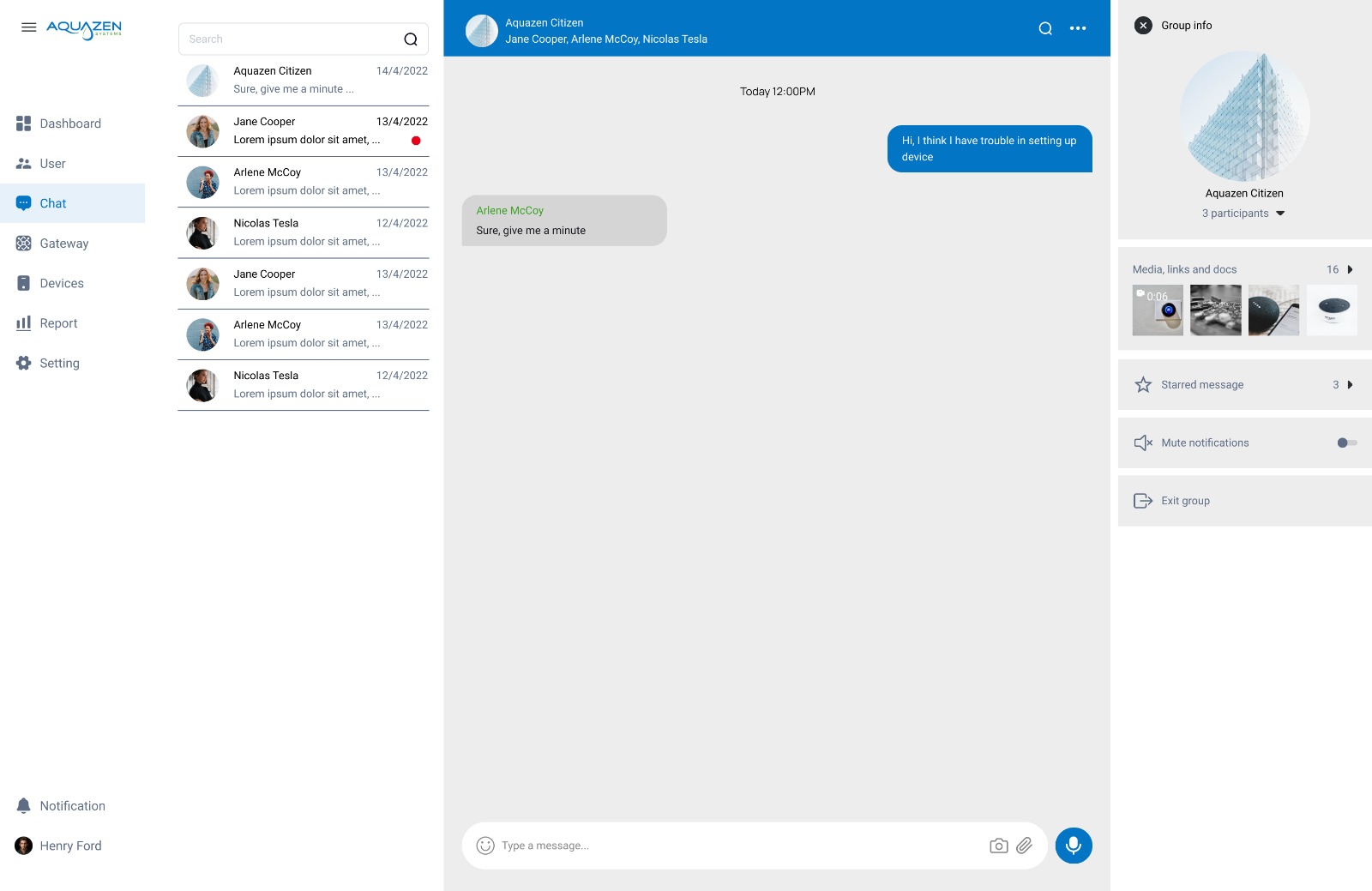Close the Group info panel
The image size is (1372, 891).
point(1143,26)
